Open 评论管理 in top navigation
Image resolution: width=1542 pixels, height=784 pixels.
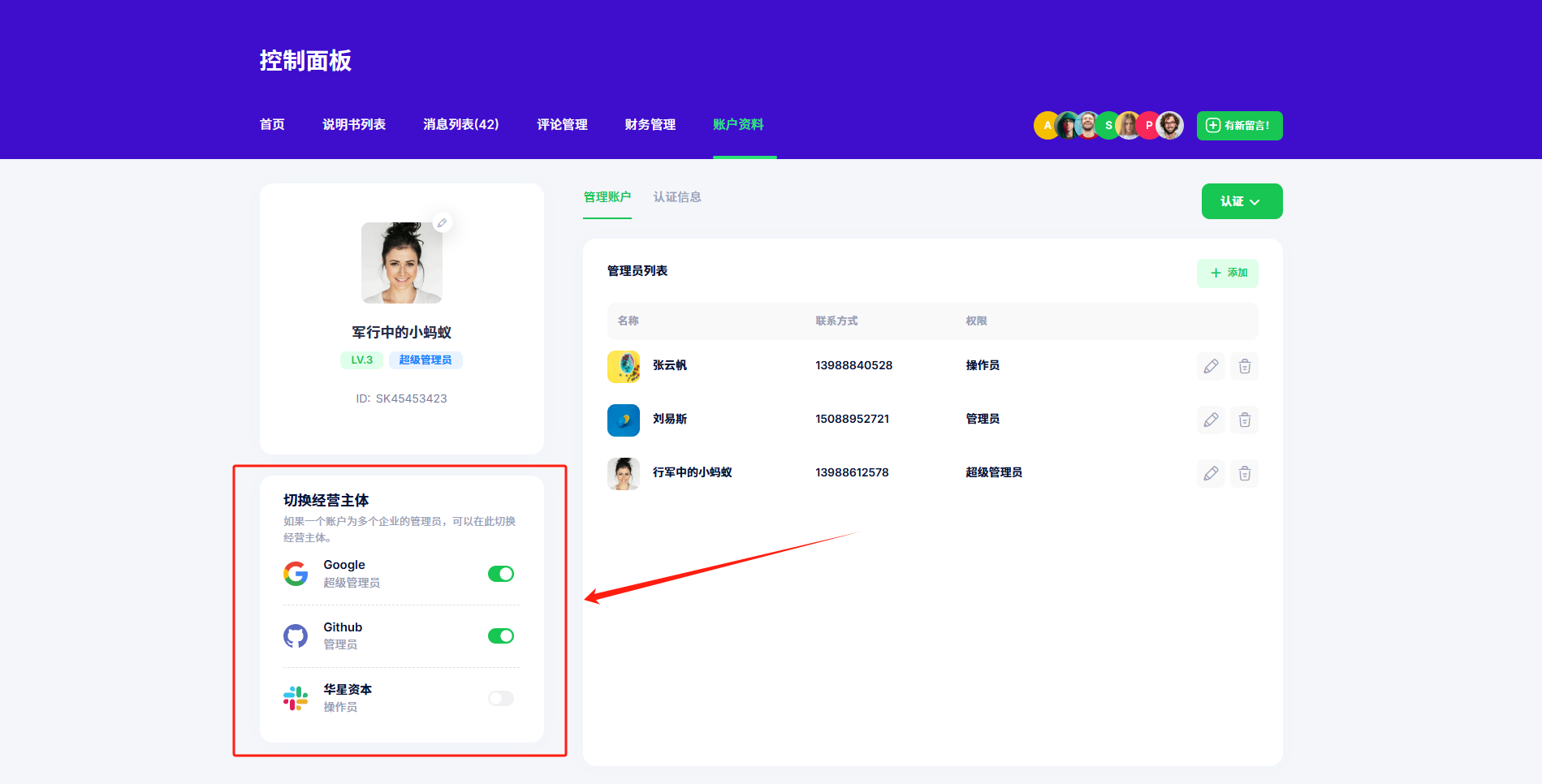tap(562, 125)
